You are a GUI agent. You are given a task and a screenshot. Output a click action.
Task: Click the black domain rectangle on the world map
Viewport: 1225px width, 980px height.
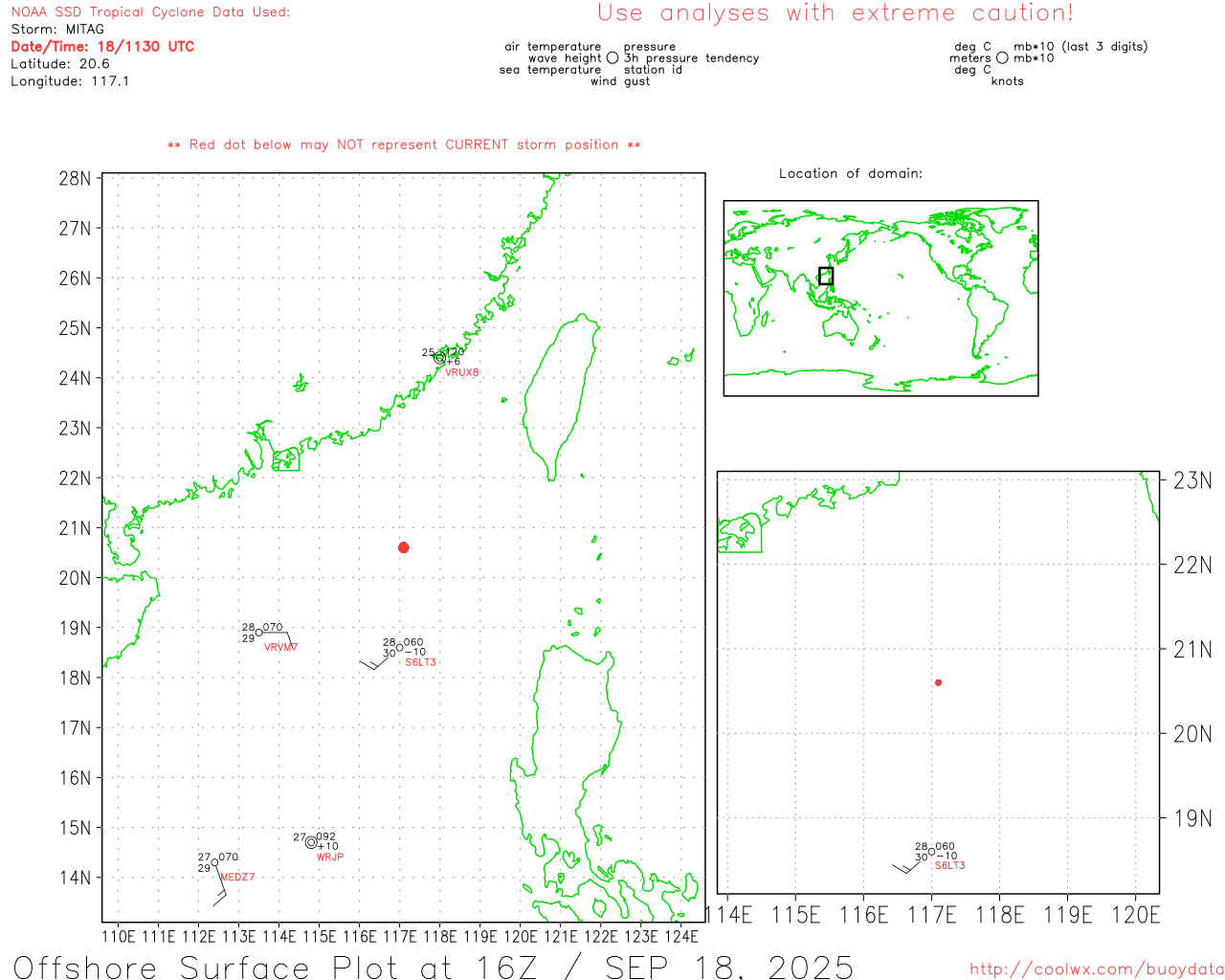(x=826, y=276)
